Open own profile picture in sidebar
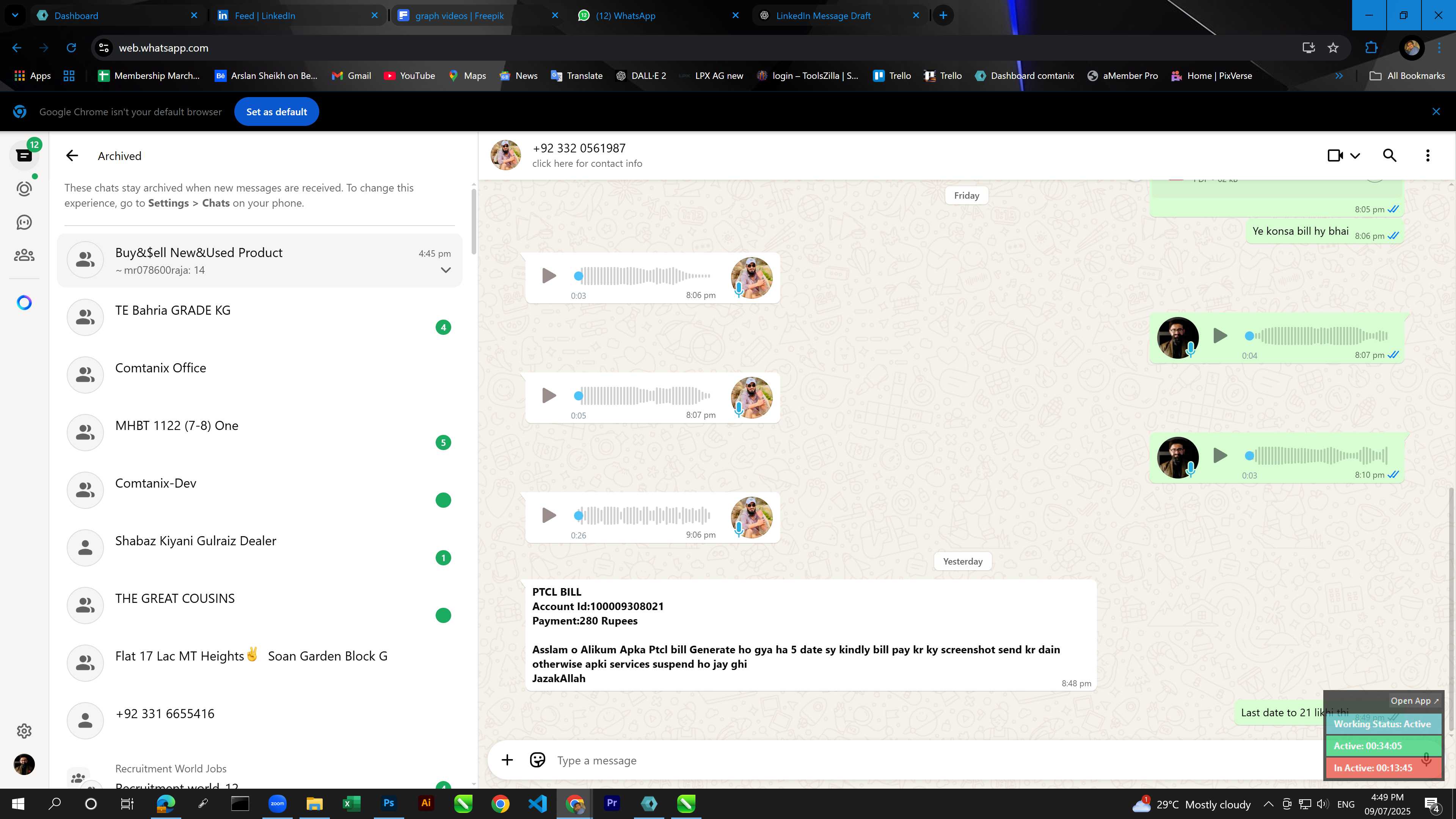The image size is (1456, 819). (24, 764)
